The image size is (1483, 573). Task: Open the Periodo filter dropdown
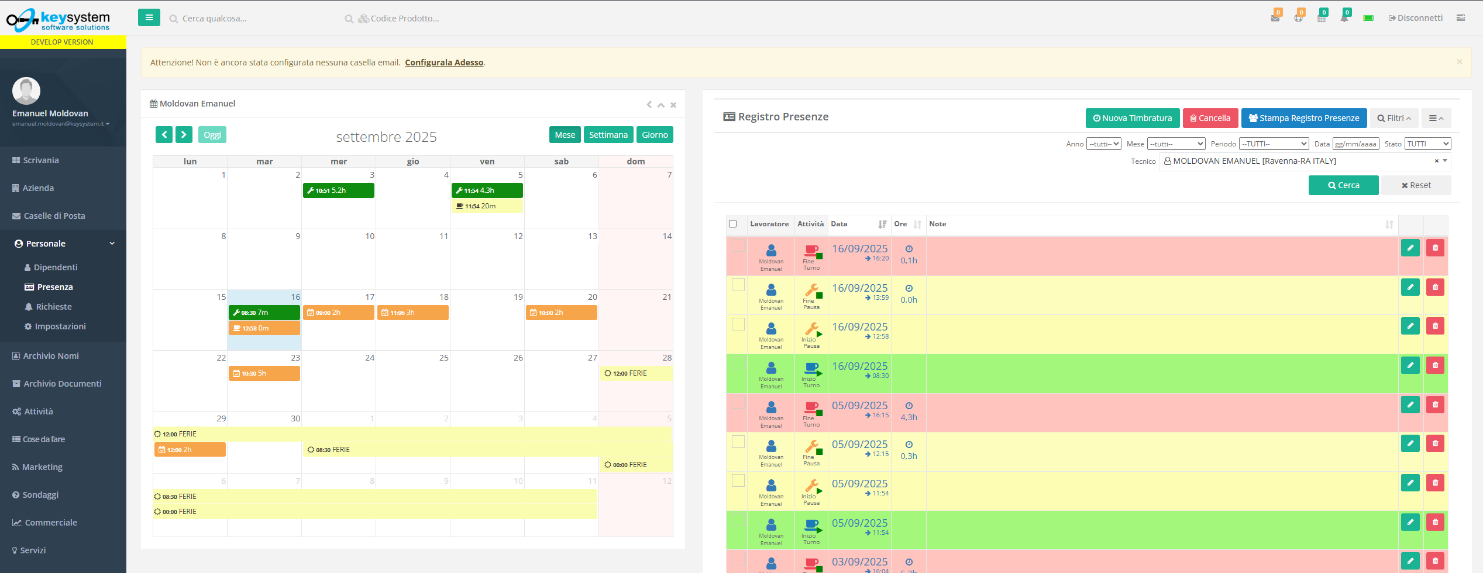point(1273,144)
